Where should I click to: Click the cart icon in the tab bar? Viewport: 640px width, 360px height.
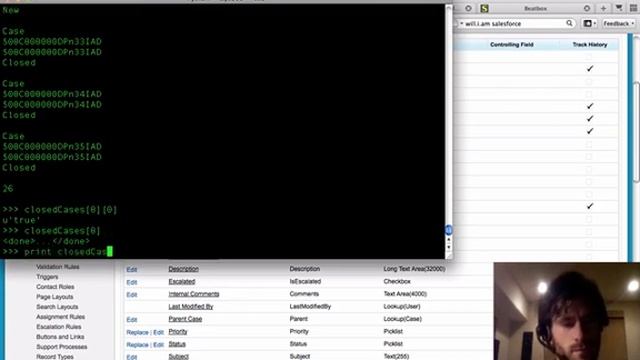click(619, 8)
